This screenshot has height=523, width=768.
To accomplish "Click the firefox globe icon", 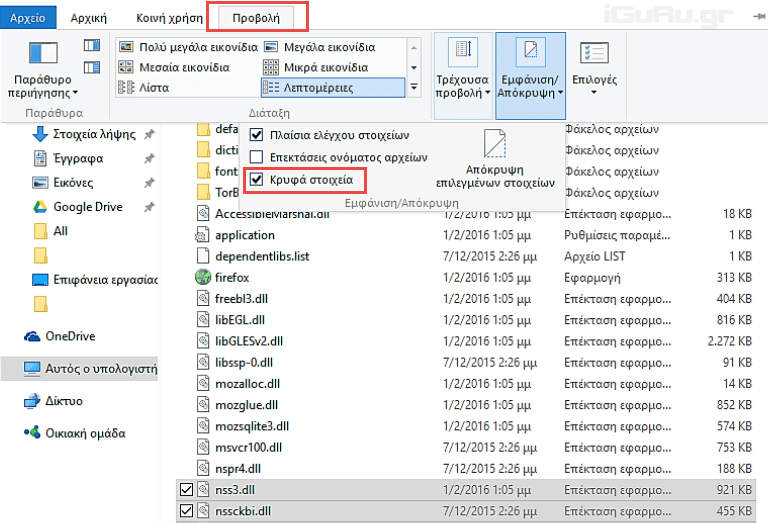I will point(203,277).
